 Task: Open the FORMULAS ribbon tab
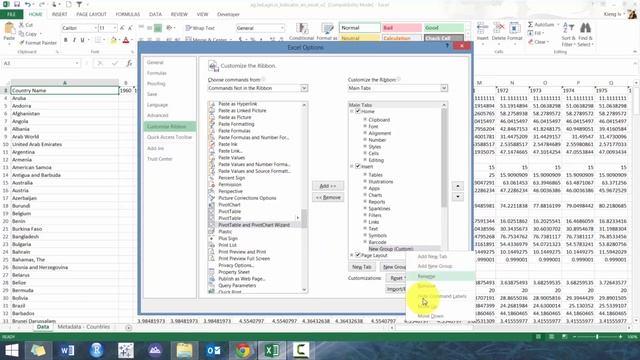coord(128,14)
